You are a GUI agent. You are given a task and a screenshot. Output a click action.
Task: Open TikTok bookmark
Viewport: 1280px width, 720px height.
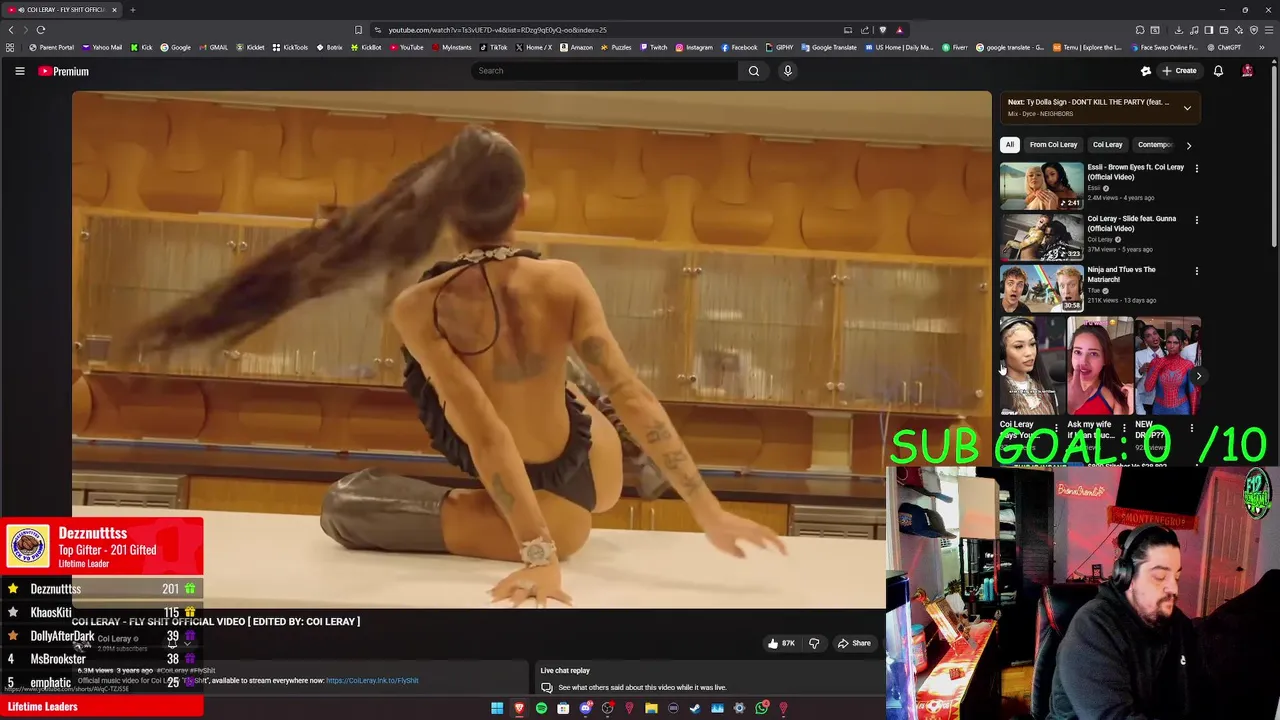(493, 47)
